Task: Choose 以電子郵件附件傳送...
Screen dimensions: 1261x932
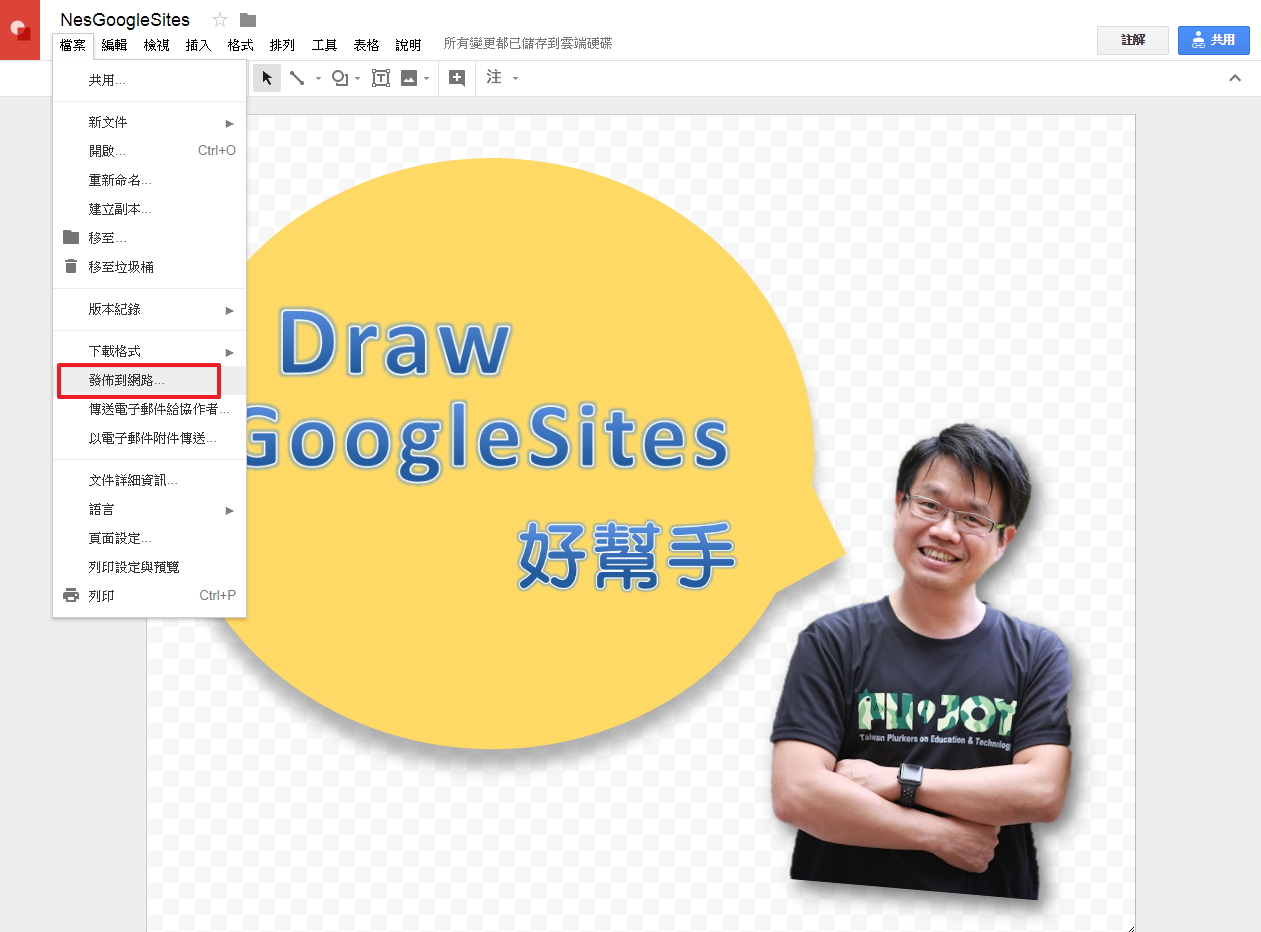Action: [150, 438]
